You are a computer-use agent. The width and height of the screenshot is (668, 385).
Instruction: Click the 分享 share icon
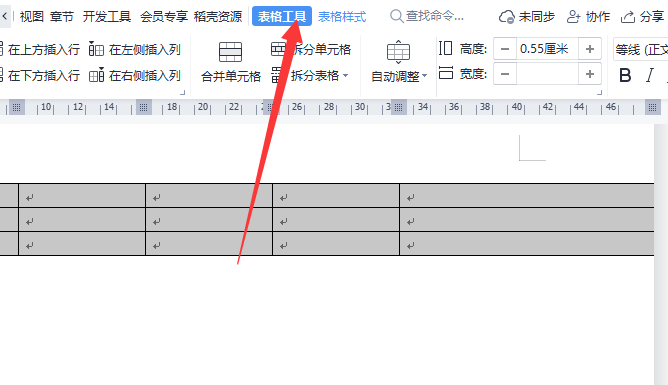click(628, 17)
